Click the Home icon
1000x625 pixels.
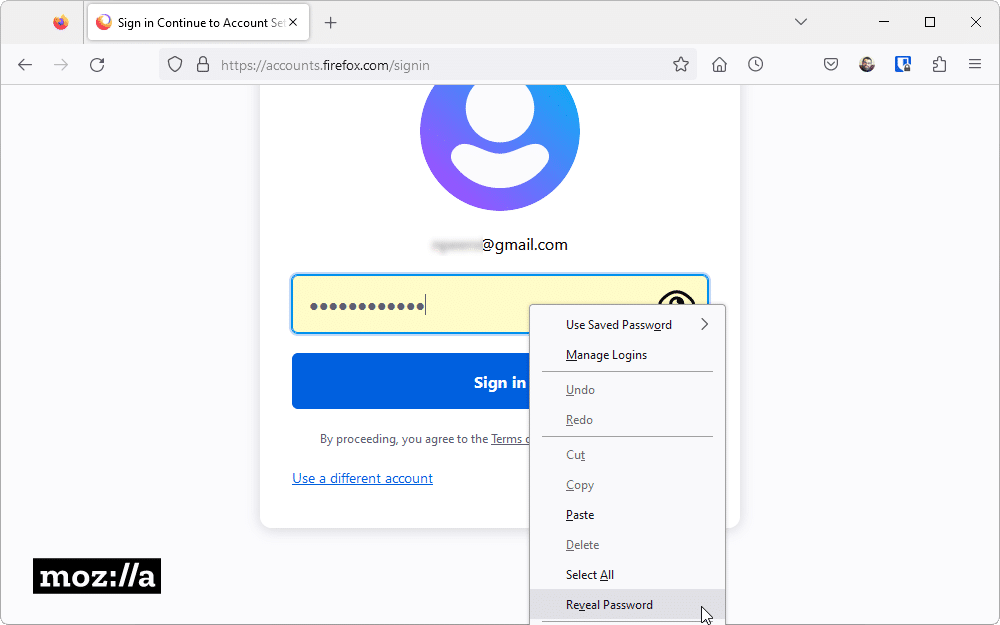coord(719,64)
